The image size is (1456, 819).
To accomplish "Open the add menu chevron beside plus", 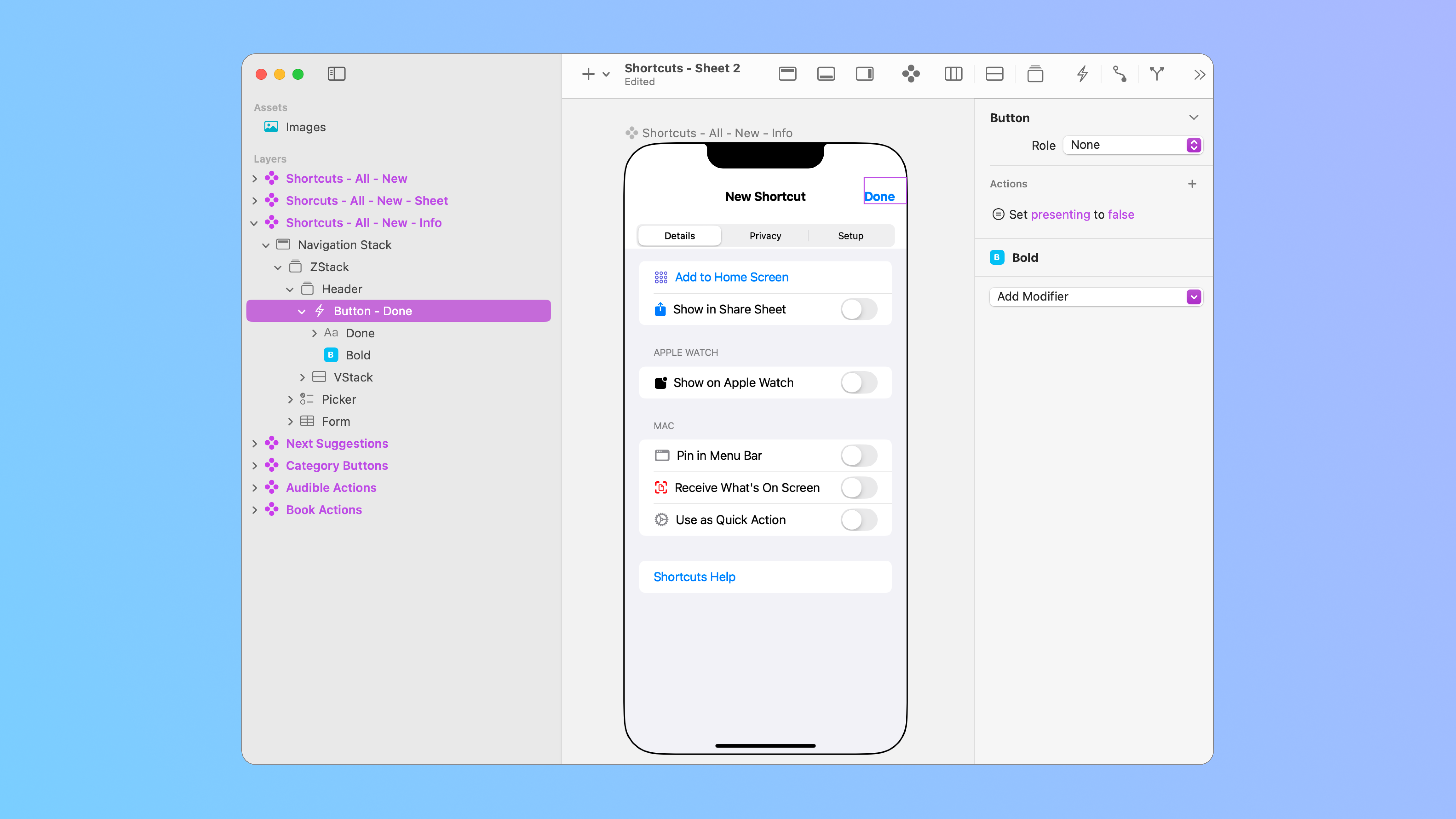I will pos(606,75).
